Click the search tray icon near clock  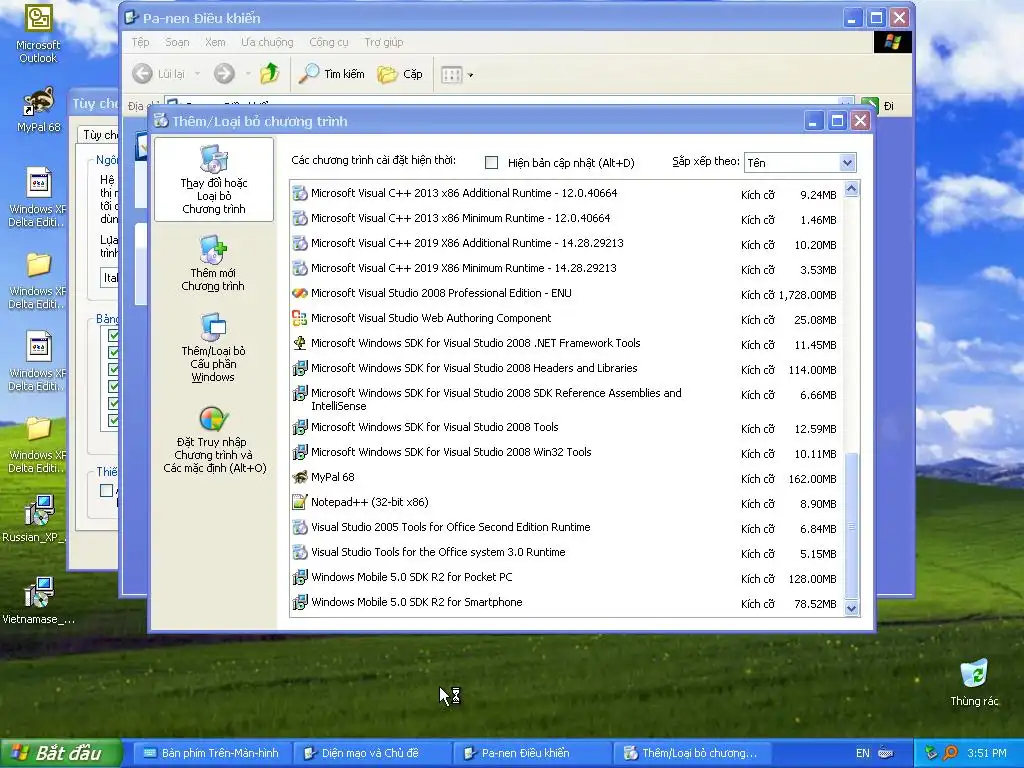951,753
